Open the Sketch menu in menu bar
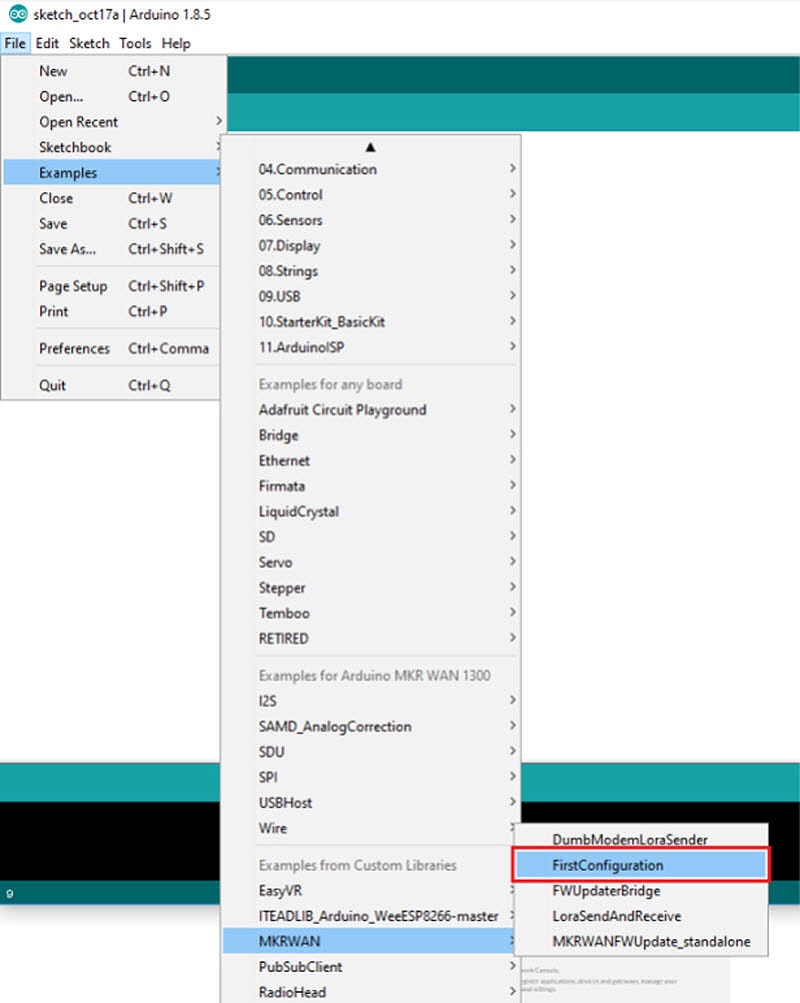 click(x=89, y=44)
